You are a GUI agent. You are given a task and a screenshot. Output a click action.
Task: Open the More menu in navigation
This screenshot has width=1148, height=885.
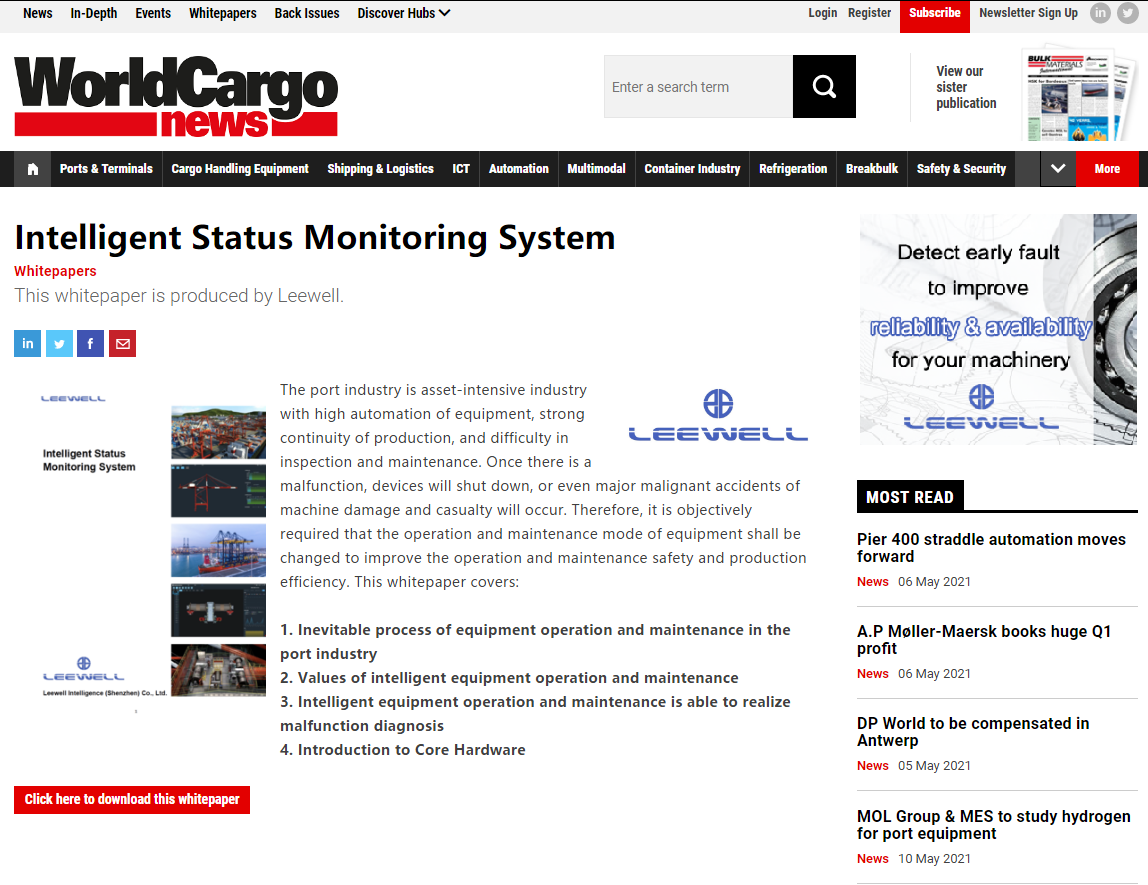point(1107,169)
